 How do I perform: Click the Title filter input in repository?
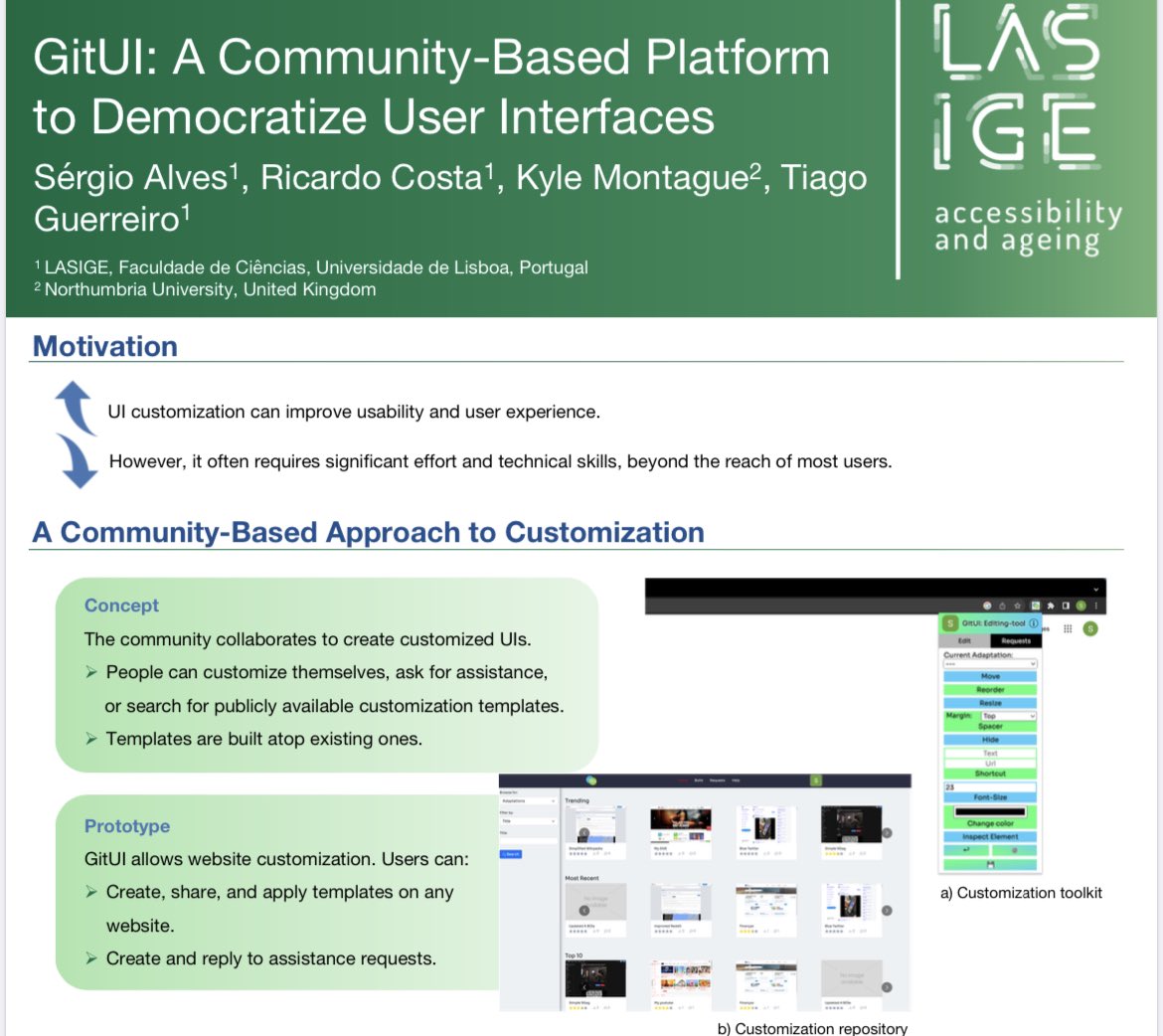528,841
